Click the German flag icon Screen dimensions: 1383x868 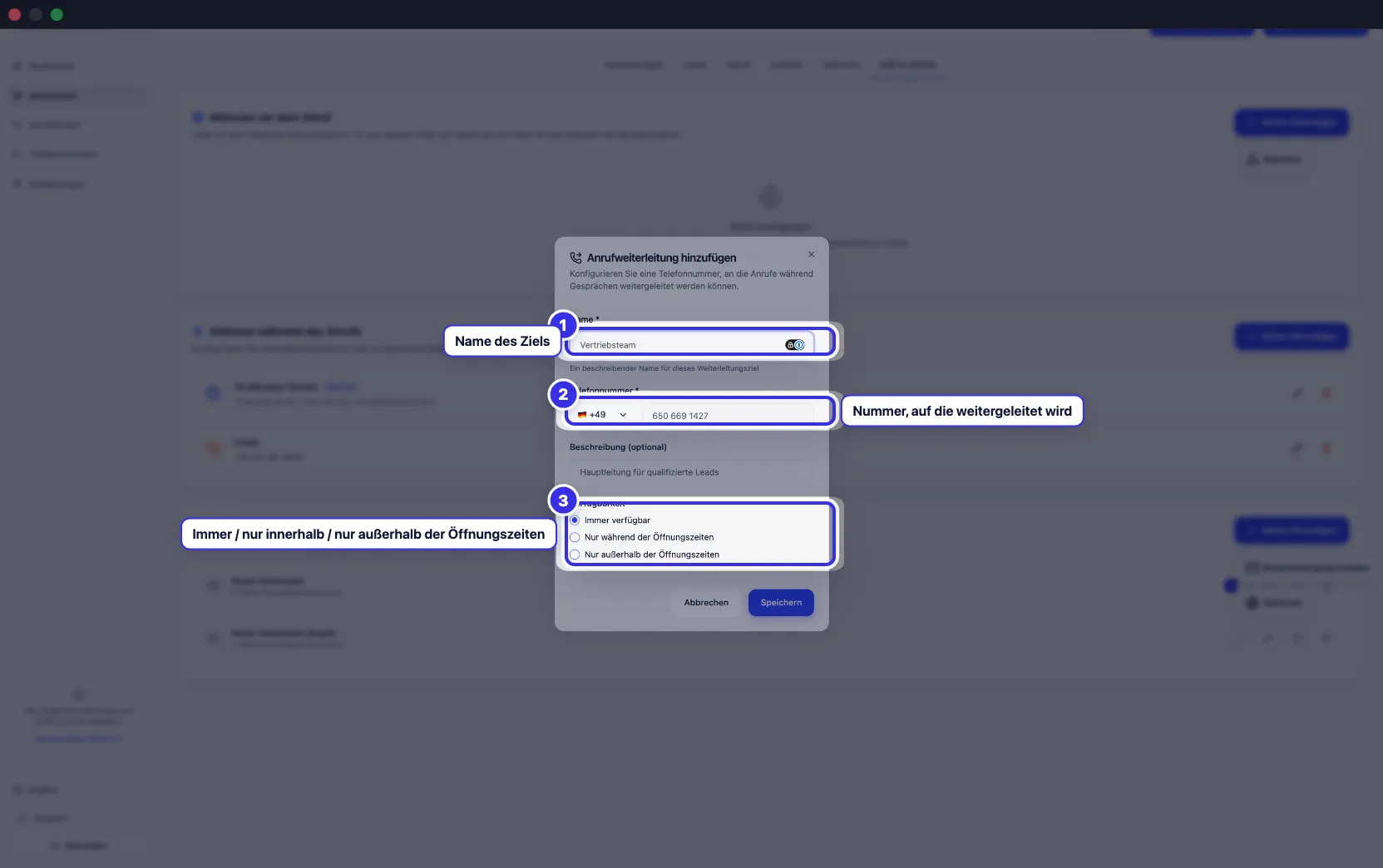click(582, 415)
